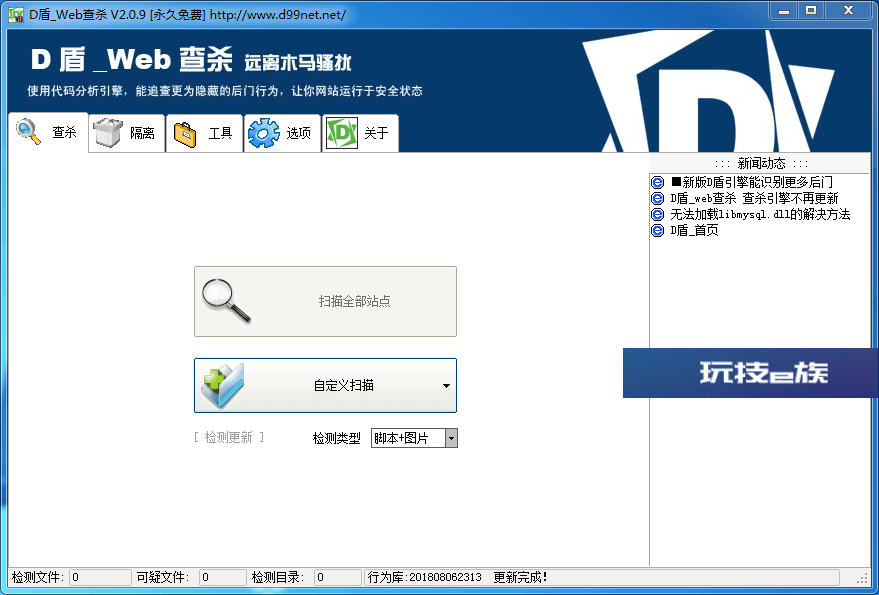879x595 pixels.
Task: Click IE icon beside libmysql.dll item
Action: pyautogui.click(x=658, y=214)
